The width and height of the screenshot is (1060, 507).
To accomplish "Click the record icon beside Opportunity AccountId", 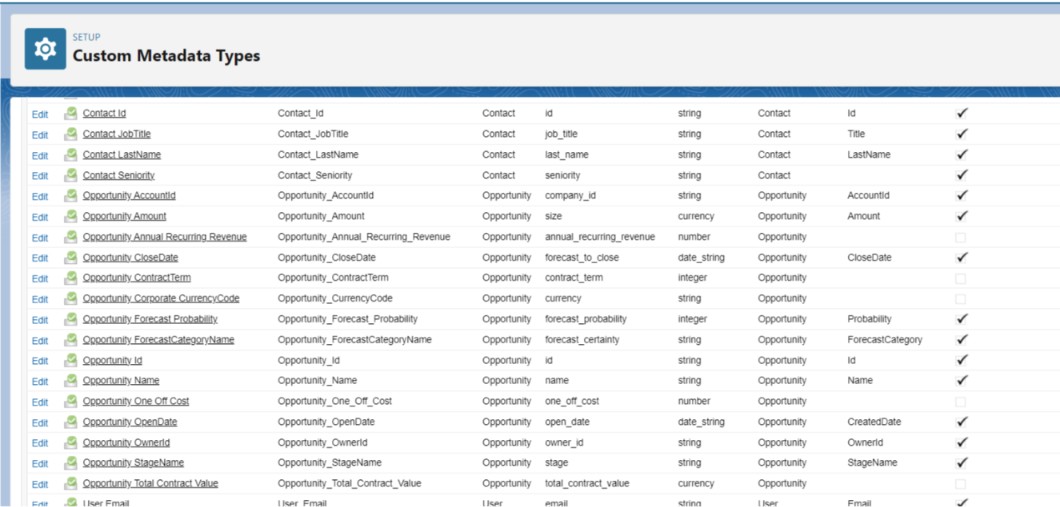I will (71, 195).
